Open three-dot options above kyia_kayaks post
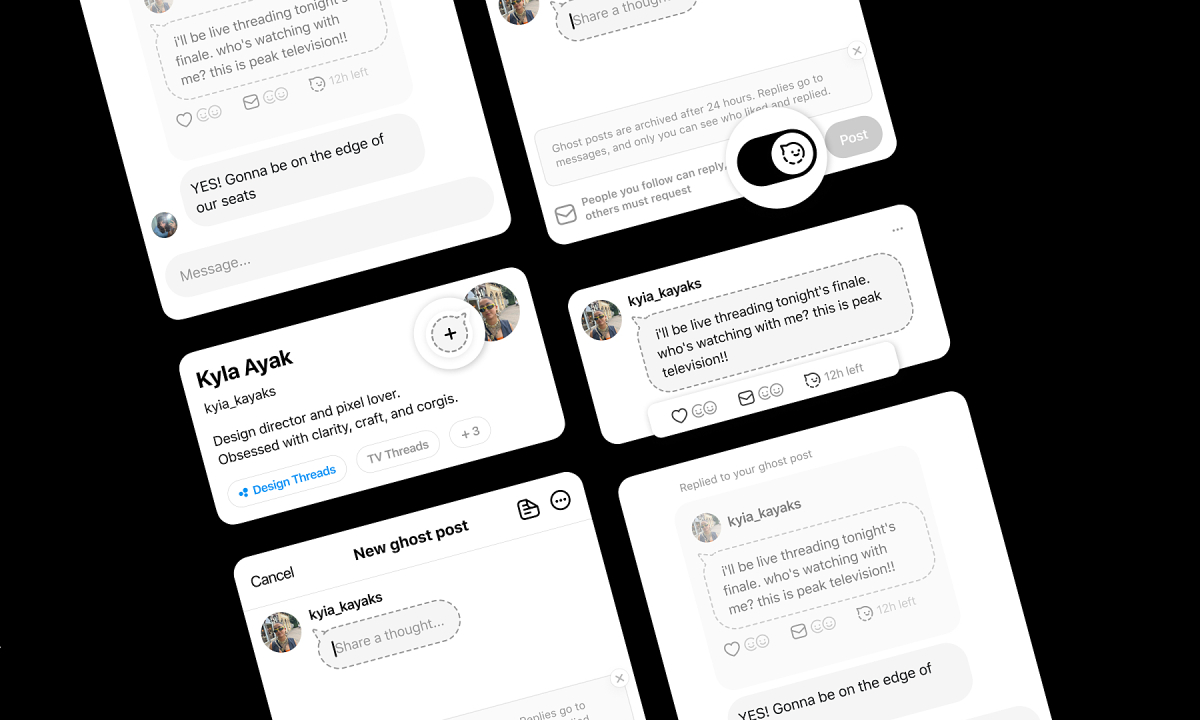The image size is (1200, 720). click(x=897, y=229)
